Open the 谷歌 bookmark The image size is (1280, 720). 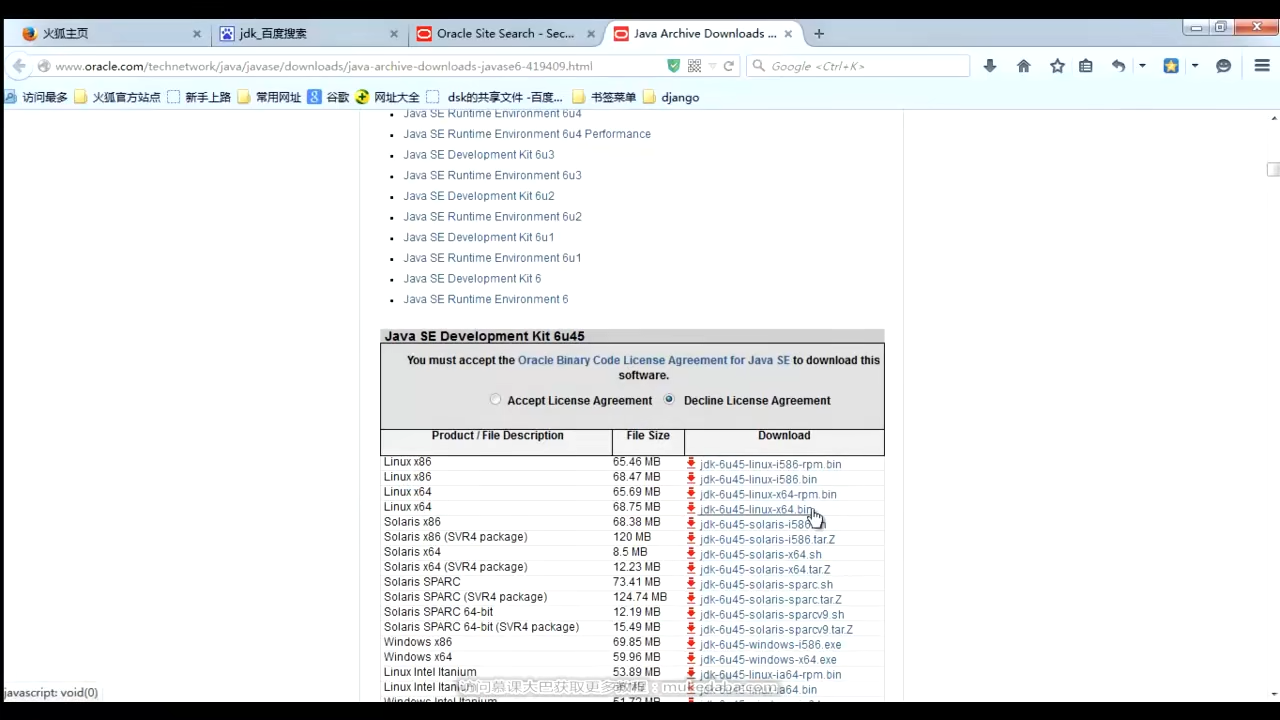click(328, 97)
